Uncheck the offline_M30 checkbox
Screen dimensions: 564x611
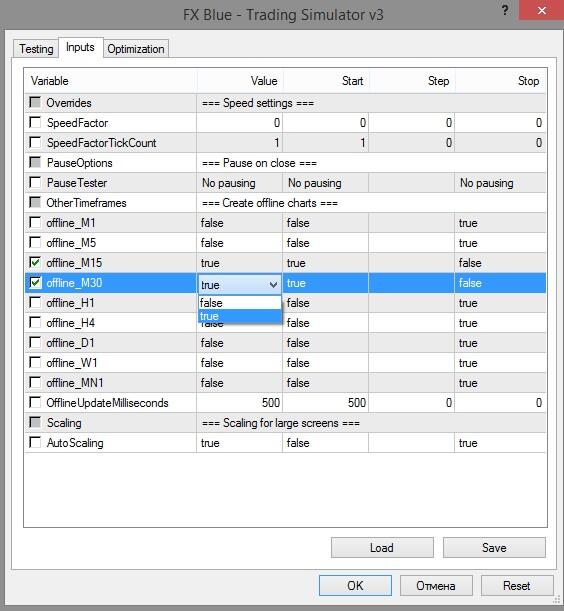[x=35, y=283]
